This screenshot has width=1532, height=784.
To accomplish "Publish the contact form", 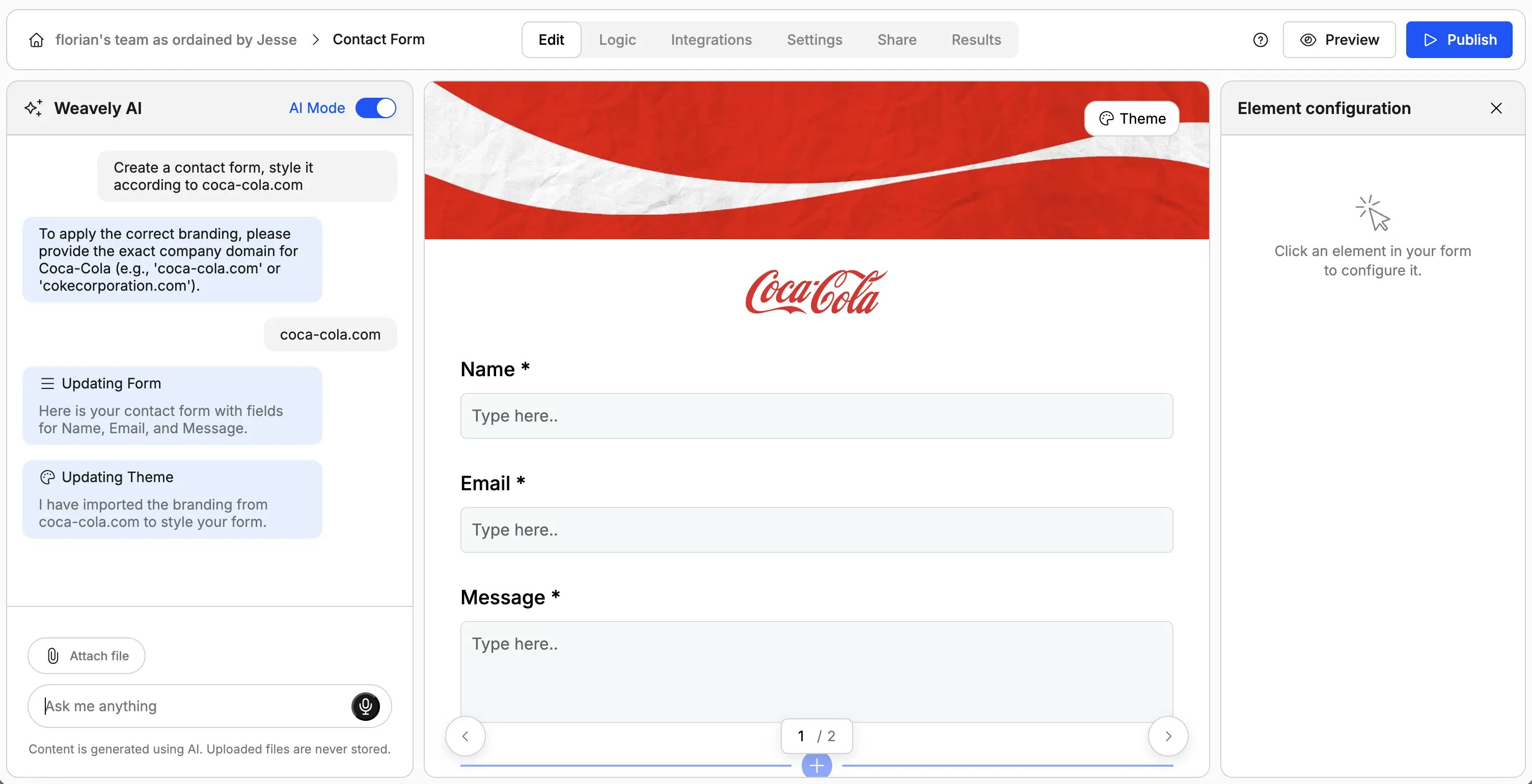I will pyautogui.click(x=1460, y=39).
